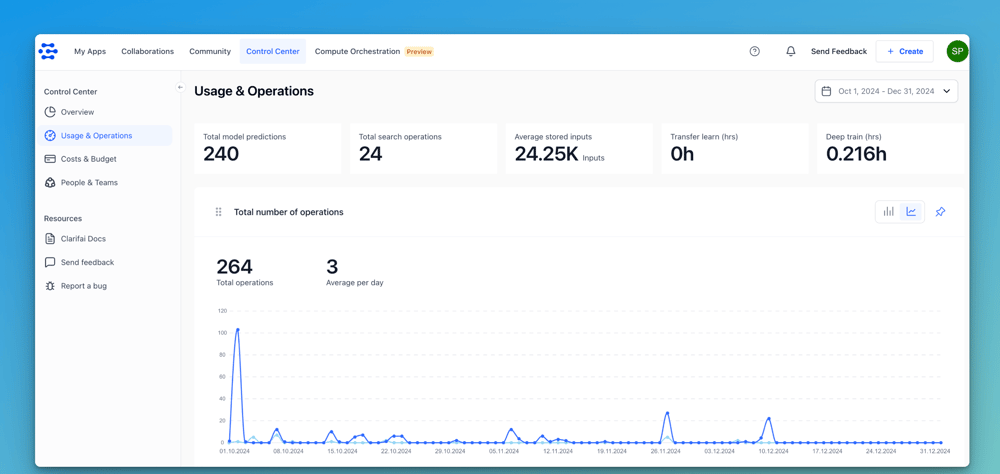Viewport: 1000px width, 474px height.
Task: Open Costs & Budget in the sidebar
Action: [88, 159]
